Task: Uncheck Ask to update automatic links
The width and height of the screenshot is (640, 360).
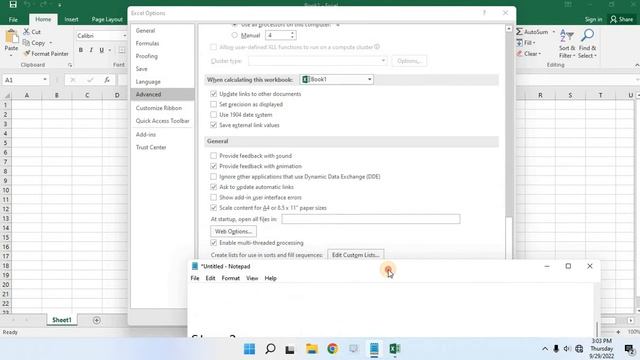Action: (x=213, y=187)
